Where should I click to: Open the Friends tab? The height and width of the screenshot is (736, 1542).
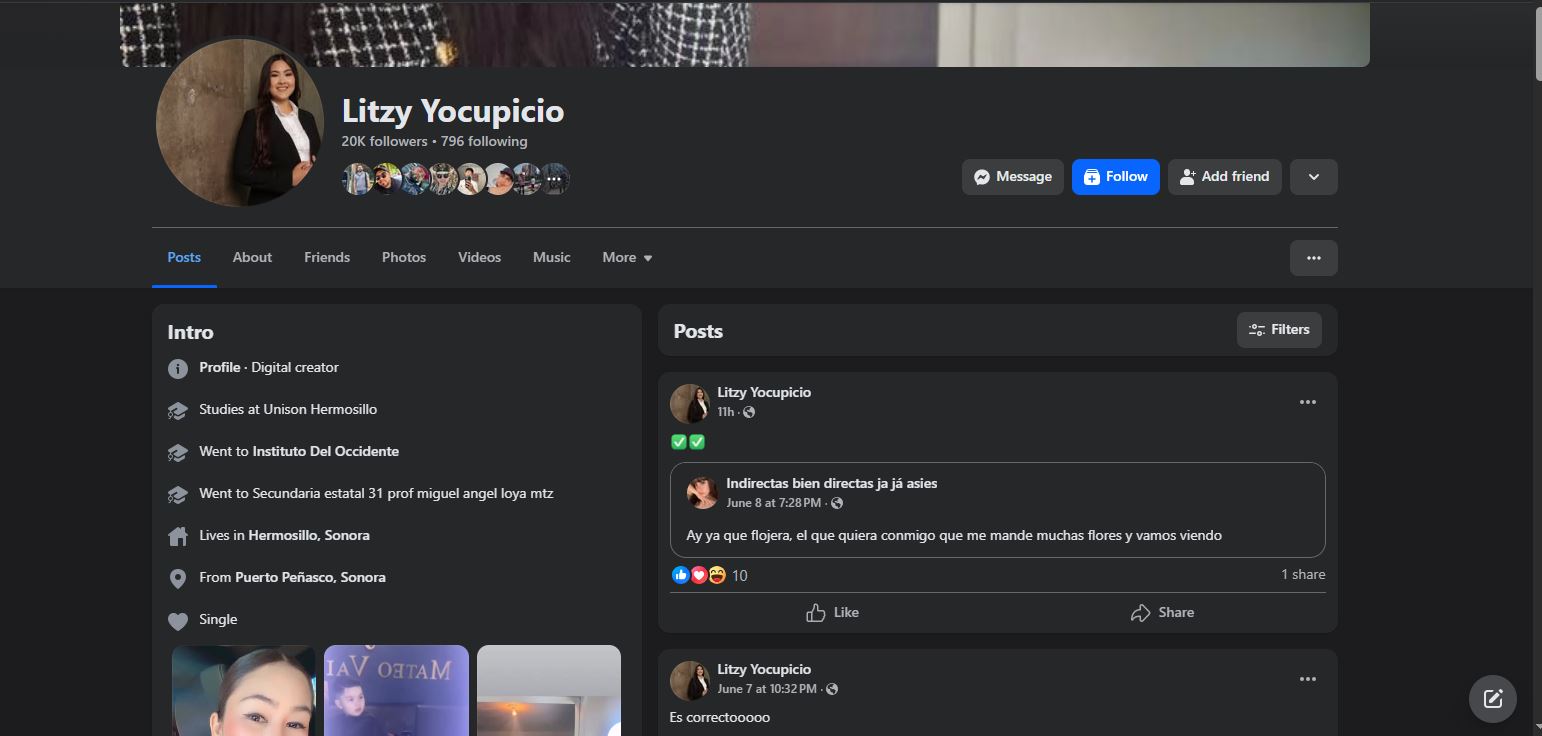(327, 258)
